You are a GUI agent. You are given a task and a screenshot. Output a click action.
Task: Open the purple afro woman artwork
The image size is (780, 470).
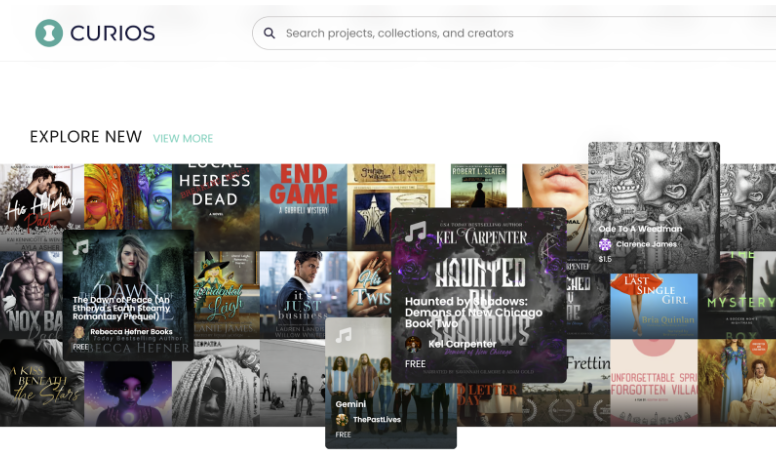(x=128, y=393)
